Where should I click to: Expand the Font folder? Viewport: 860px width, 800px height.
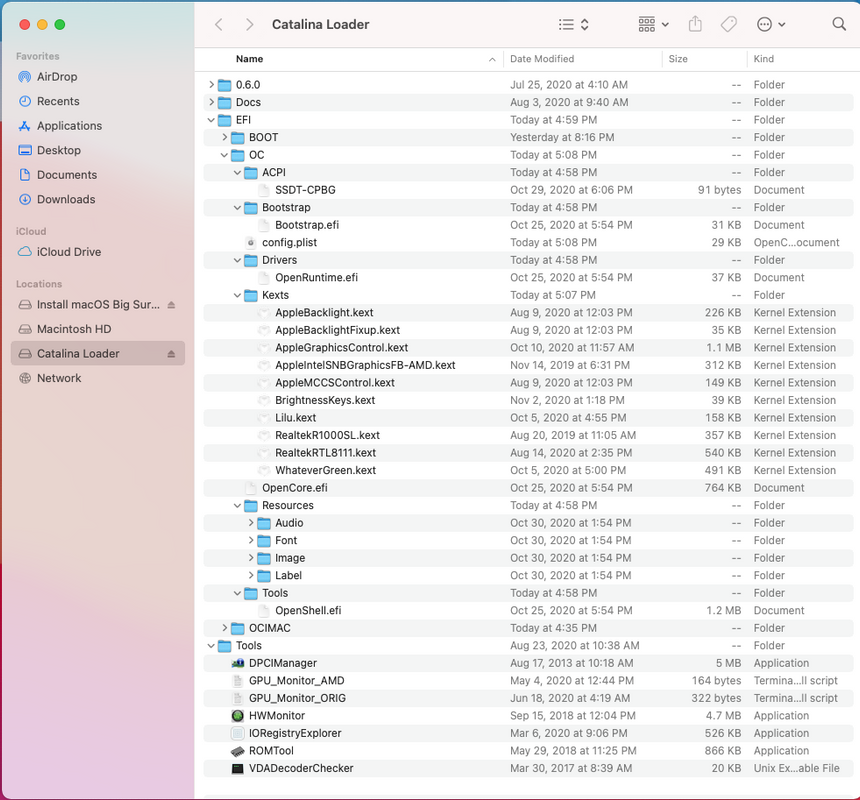(251, 540)
